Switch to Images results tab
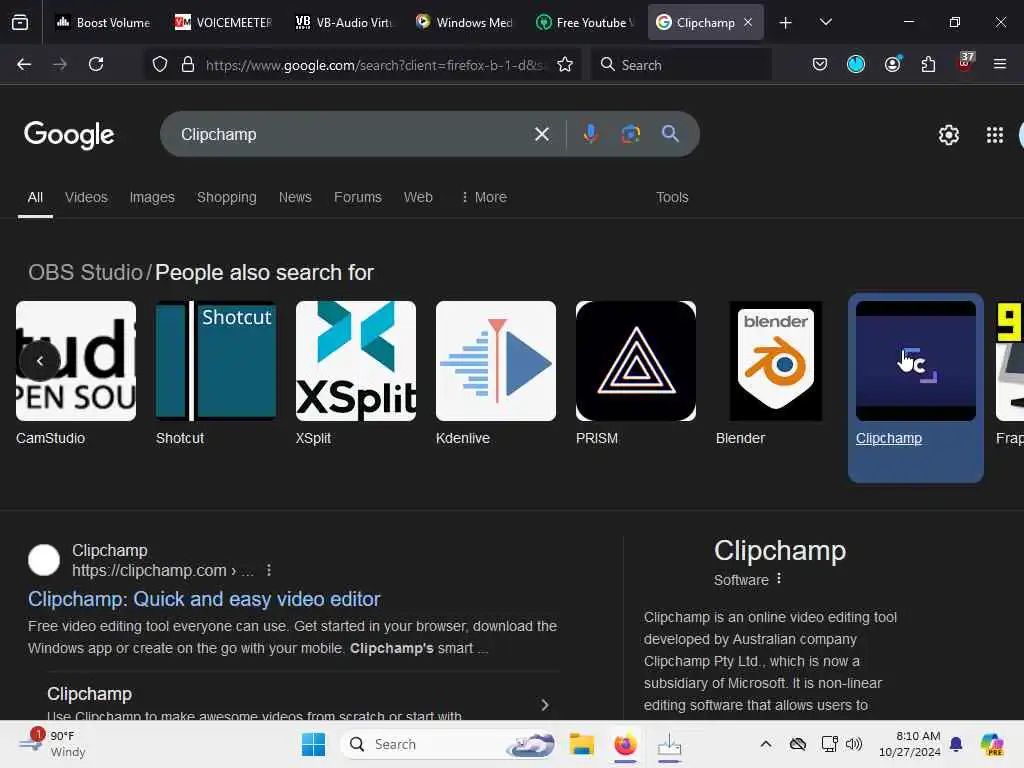This screenshot has height=768, width=1024. click(152, 197)
